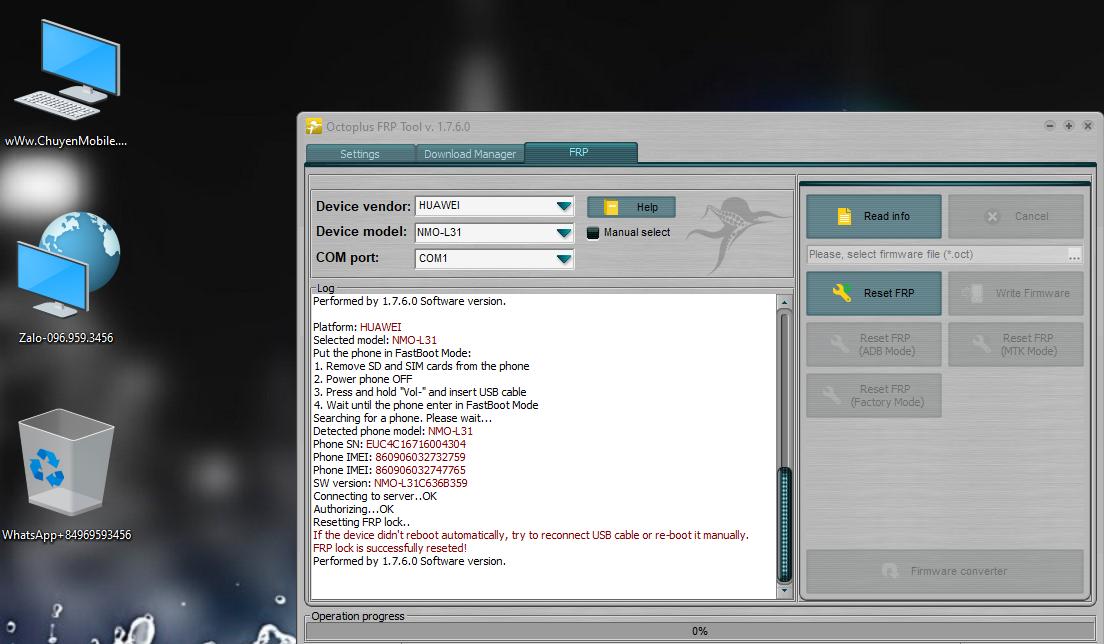1104x644 pixels.
Task: Click the SW version NMO-L31C636B359 text
Action: click(420, 483)
